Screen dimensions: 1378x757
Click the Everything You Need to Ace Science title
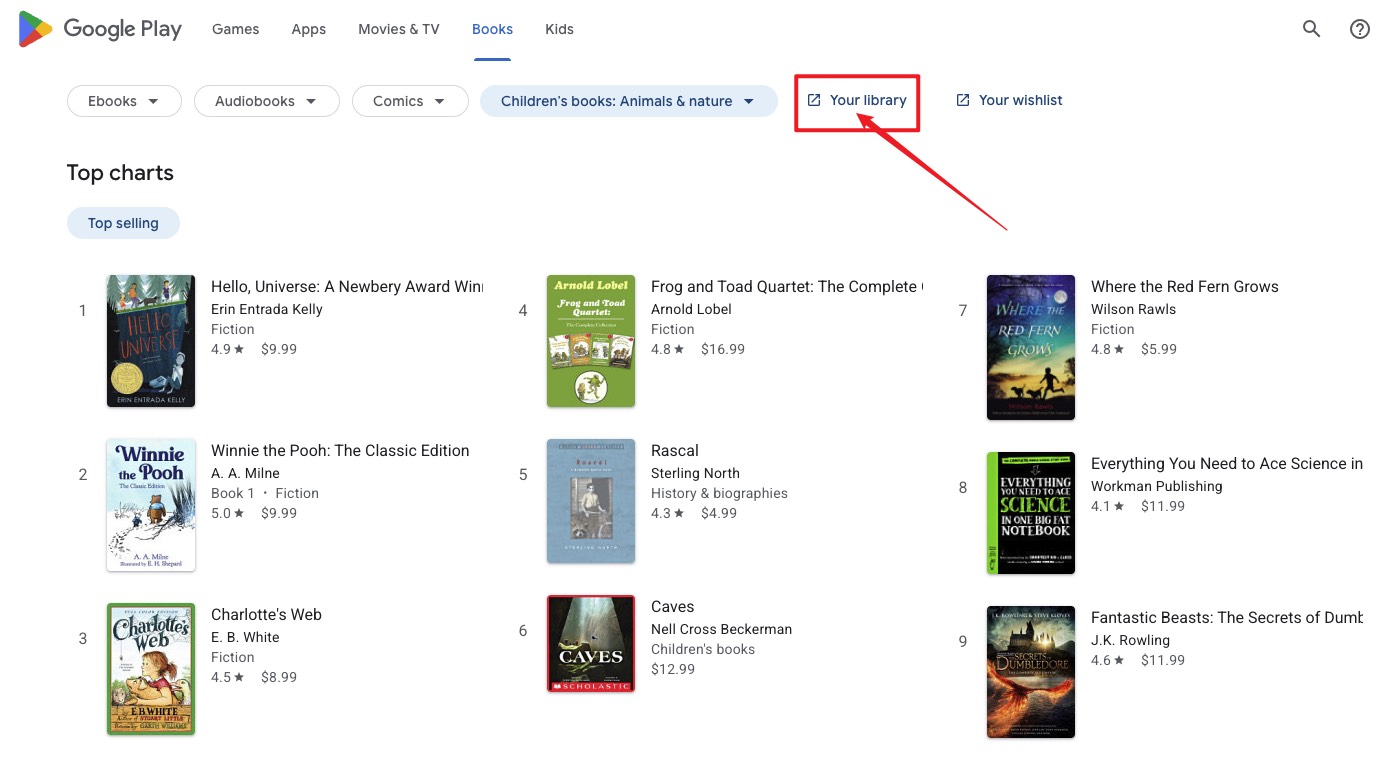click(1227, 464)
